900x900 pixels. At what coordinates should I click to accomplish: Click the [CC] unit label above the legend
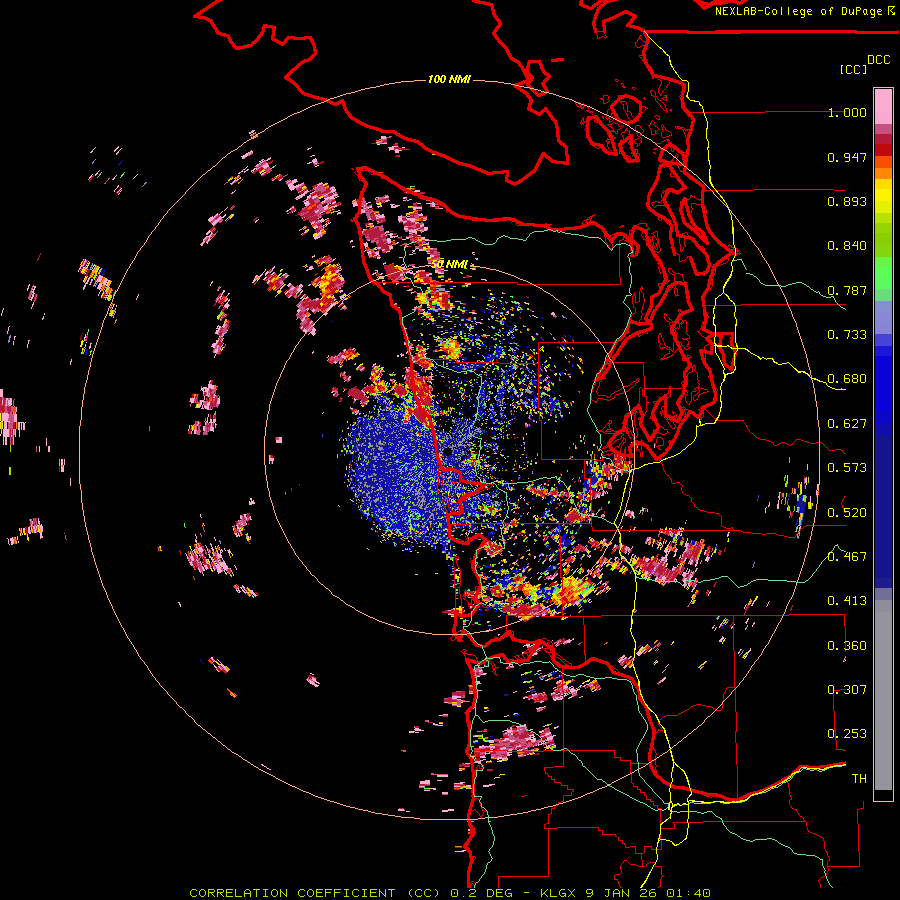click(853, 69)
